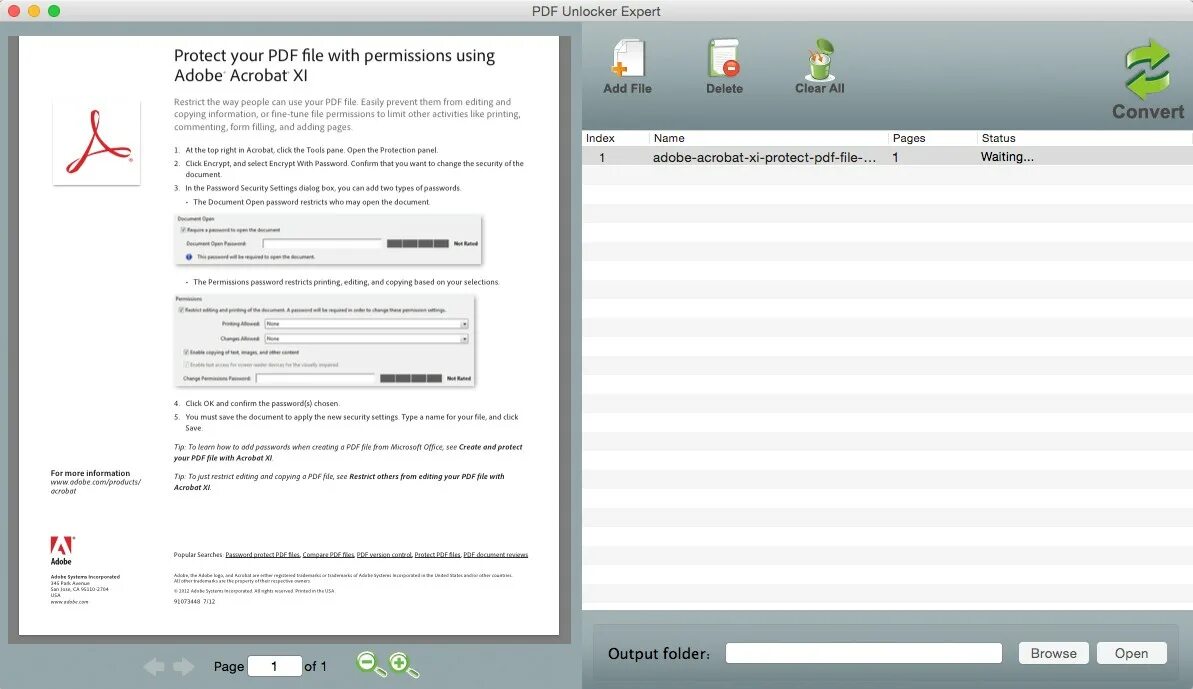Click the Adobe Acrobat logo in preview
This screenshot has width=1193, height=689.
pyautogui.click(x=97, y=142)
